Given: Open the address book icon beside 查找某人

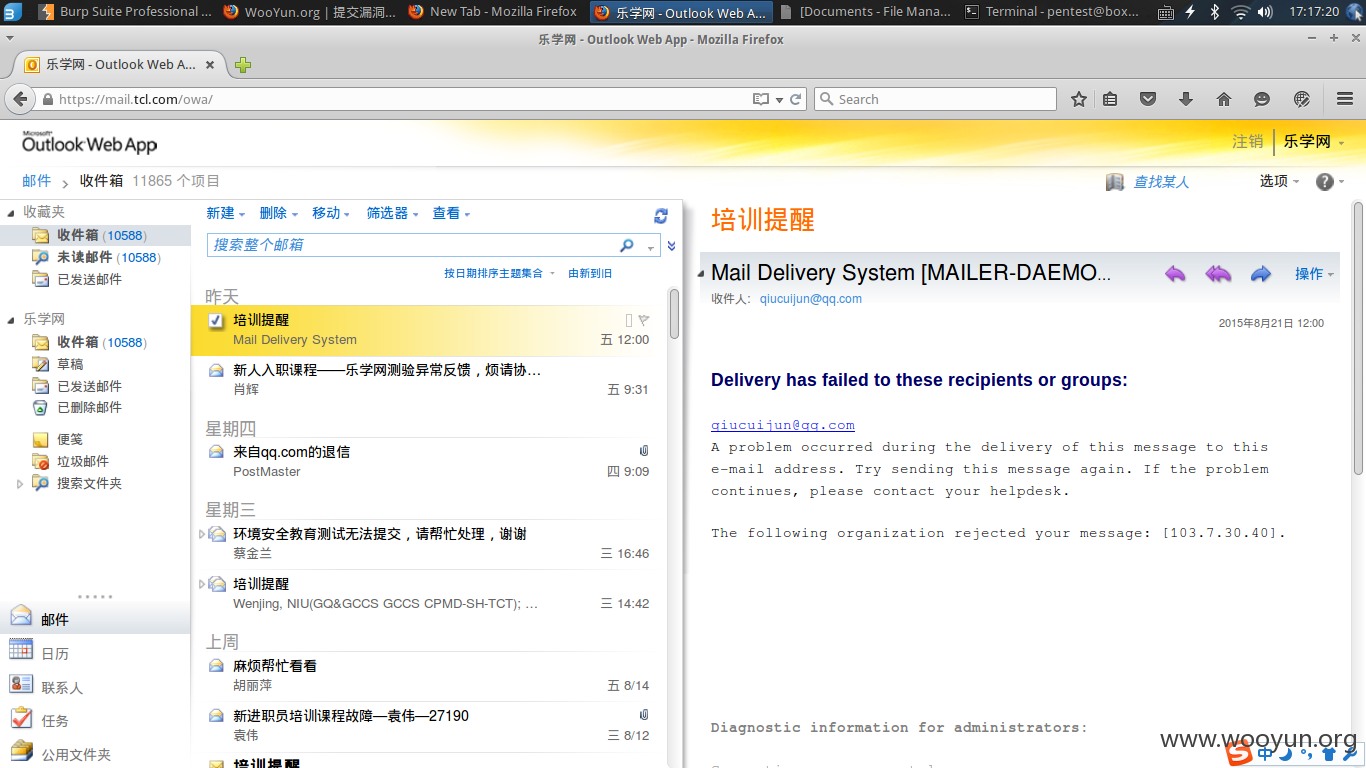Looking at the screenshot, I should pyautogui.click(x=1115, y=182).
